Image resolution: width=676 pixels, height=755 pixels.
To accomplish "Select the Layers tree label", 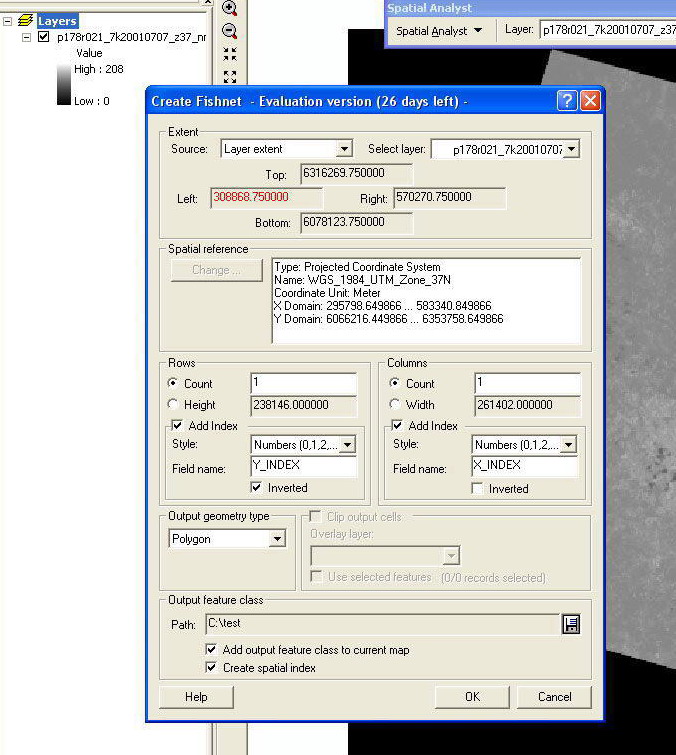I will (x=57, y=21).
